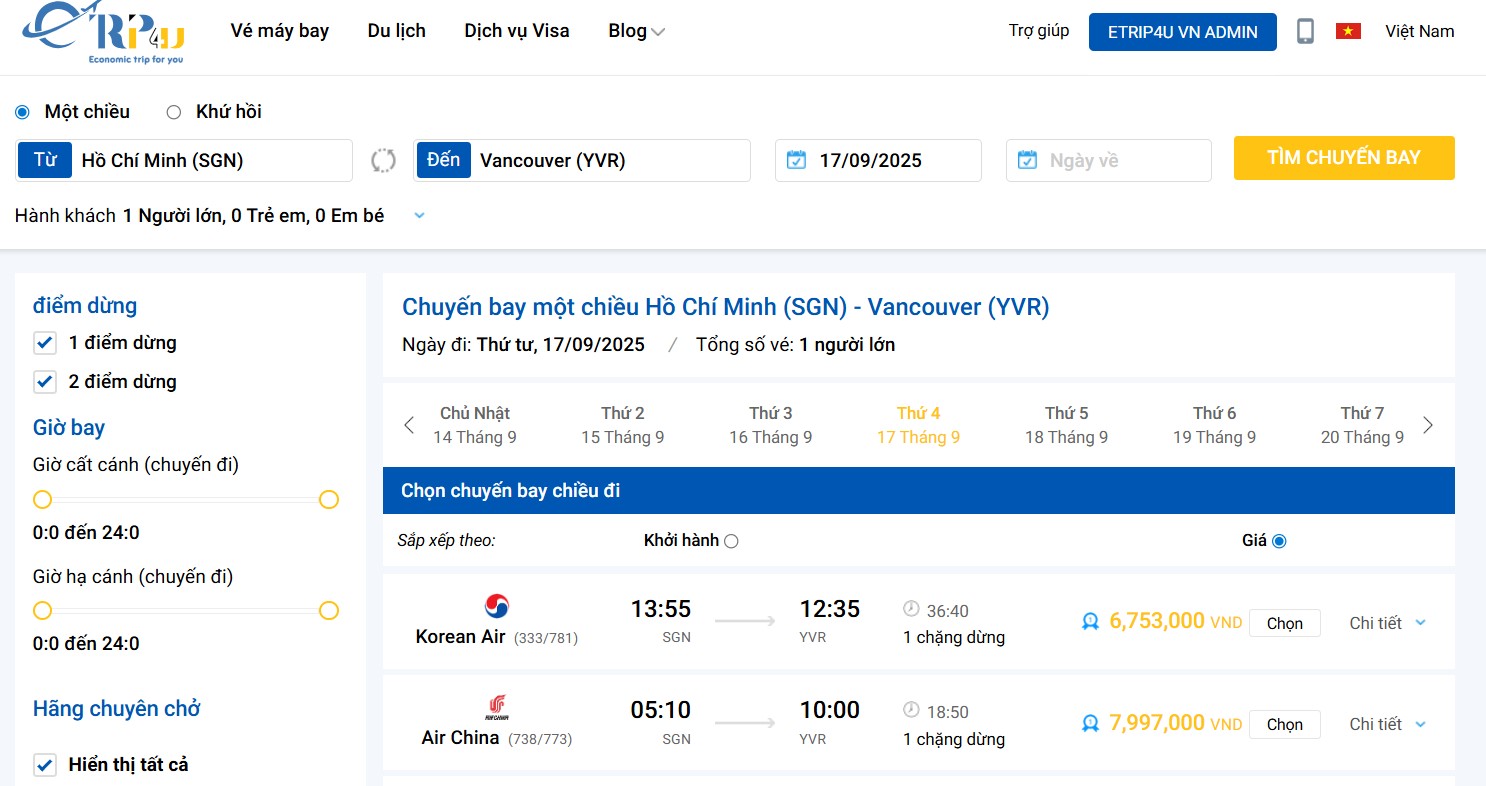
Task: Open the 'Dịch vụ Visa' menu item
Action: click(x=516, y=31)
